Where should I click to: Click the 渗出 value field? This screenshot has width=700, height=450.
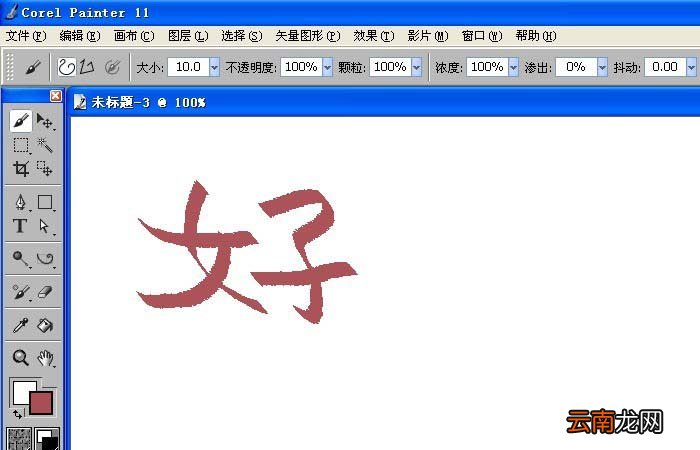point(576,67)
